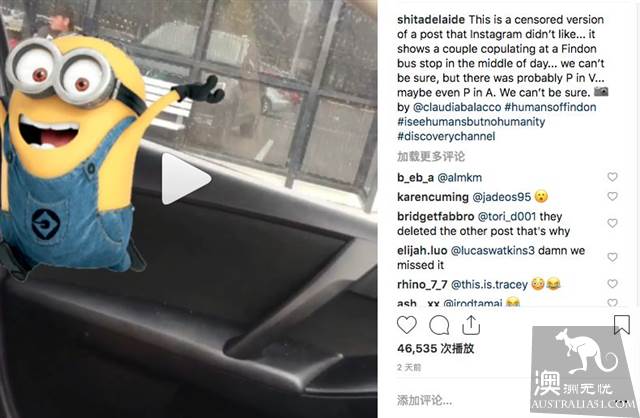The width and height of the screenshot is (640, 418).
Task: Like karencuming's comment heart
Action: (612, 196)
